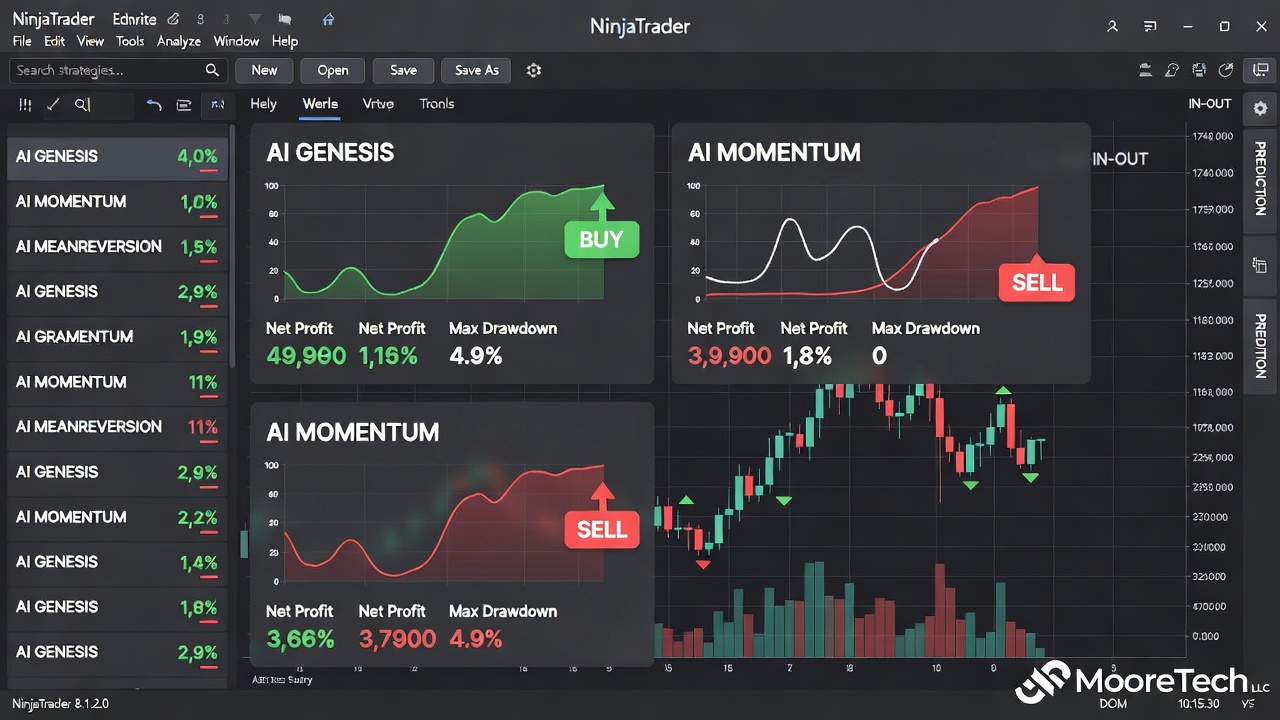Select the settings gear next to Save As

point(533,70)
